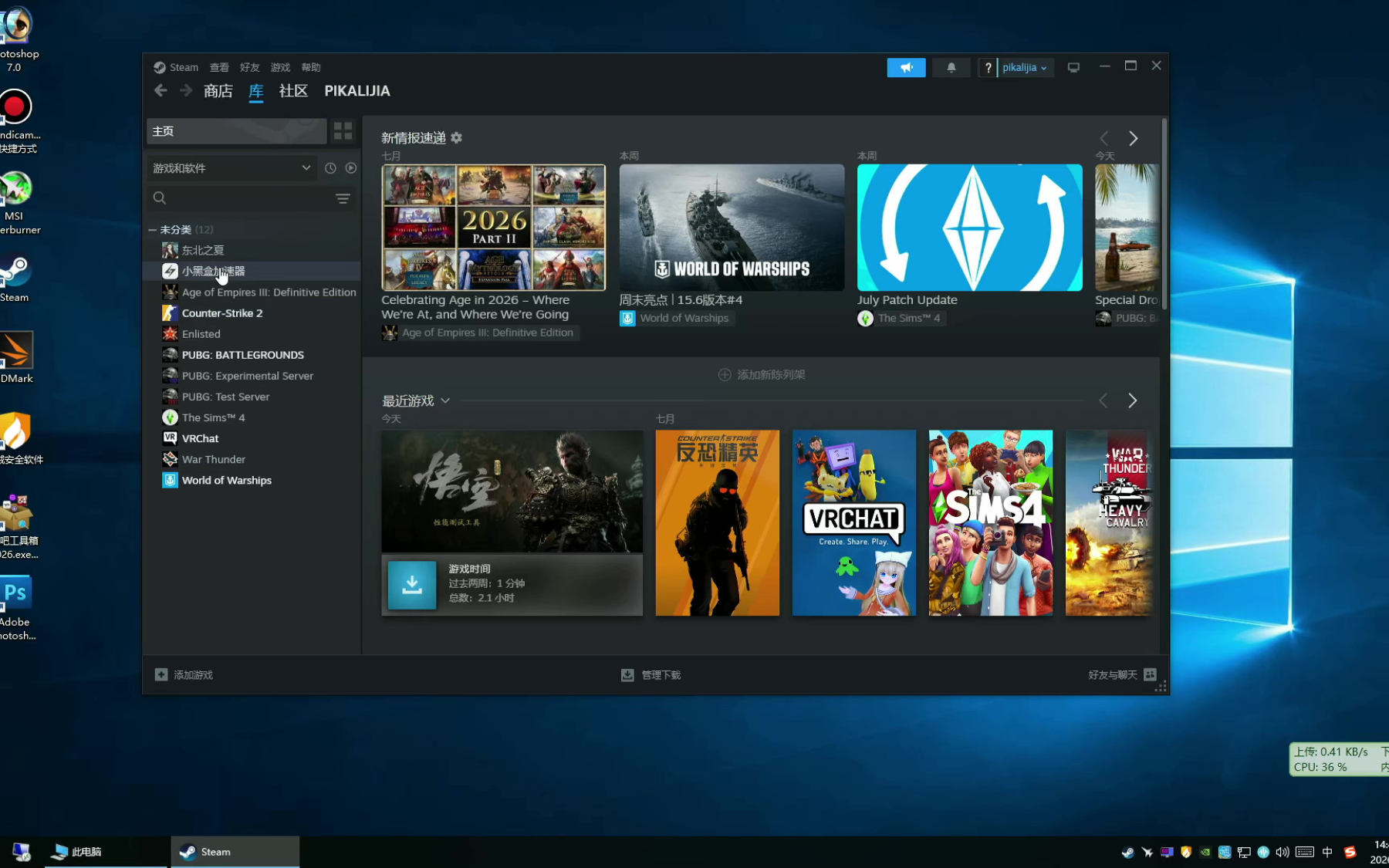Open the pikalijia account dropdown
The image size is (1389, 868).
[1025, 68]
